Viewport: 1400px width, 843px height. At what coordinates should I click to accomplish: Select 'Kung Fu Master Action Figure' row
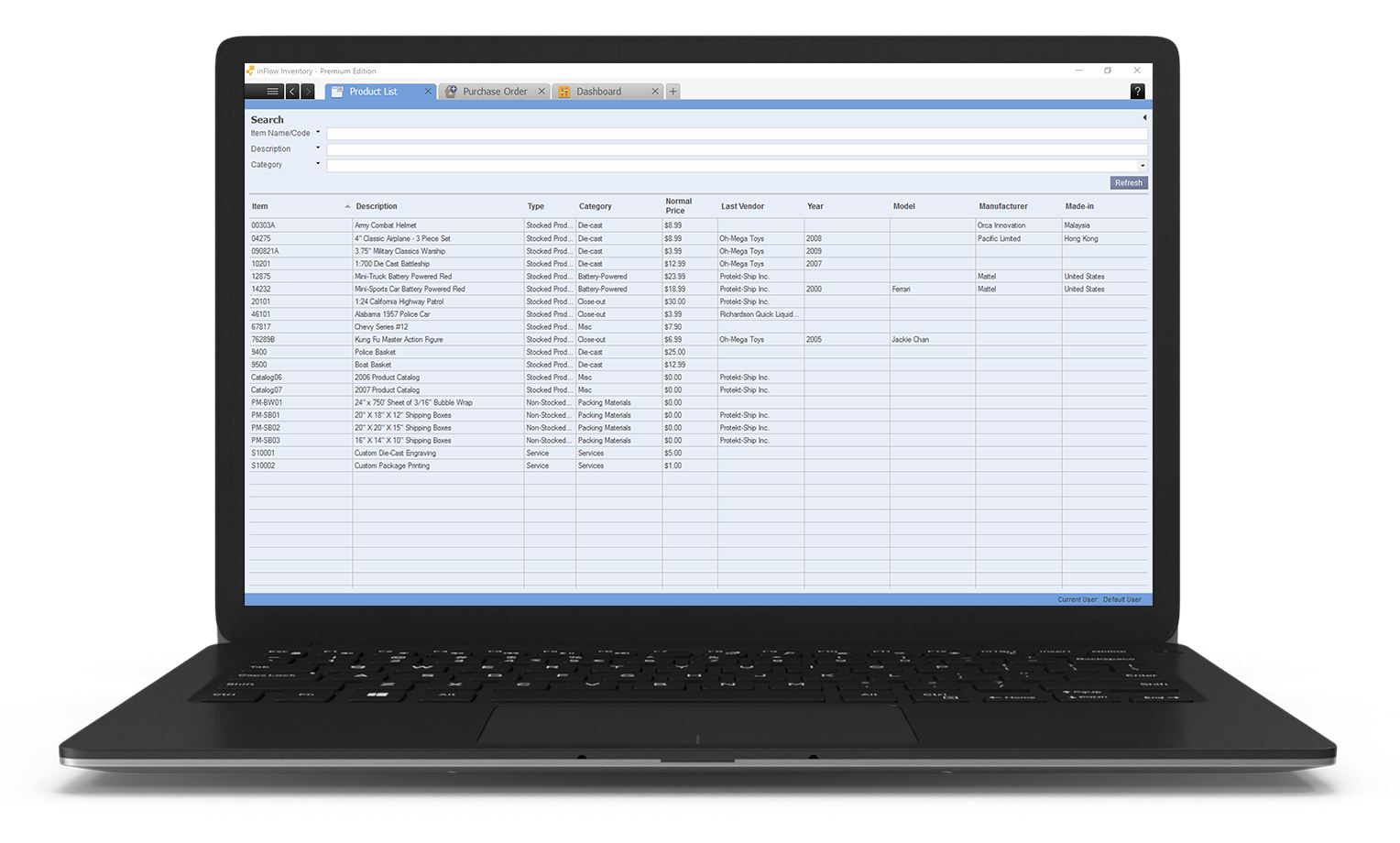(698, 339)
